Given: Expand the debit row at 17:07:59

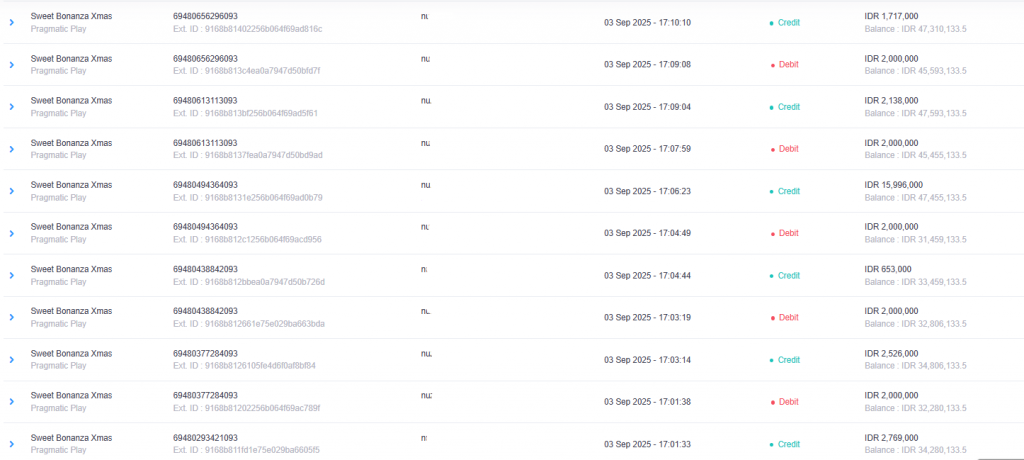Looking at the screenshot, I should click(x=11, y=149).
